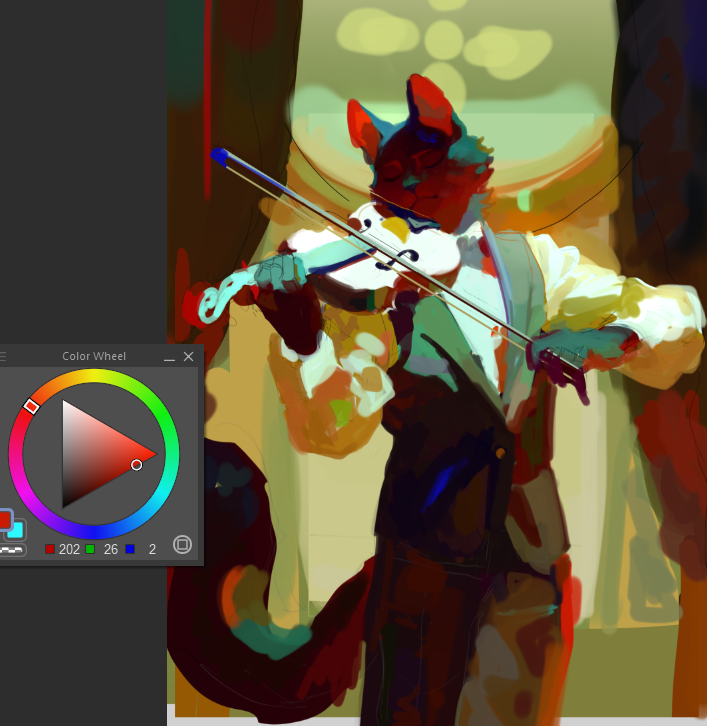Click the red value 202 field
Image resolution: width=707 pixels, height=726 pixels.
[69, 549]
